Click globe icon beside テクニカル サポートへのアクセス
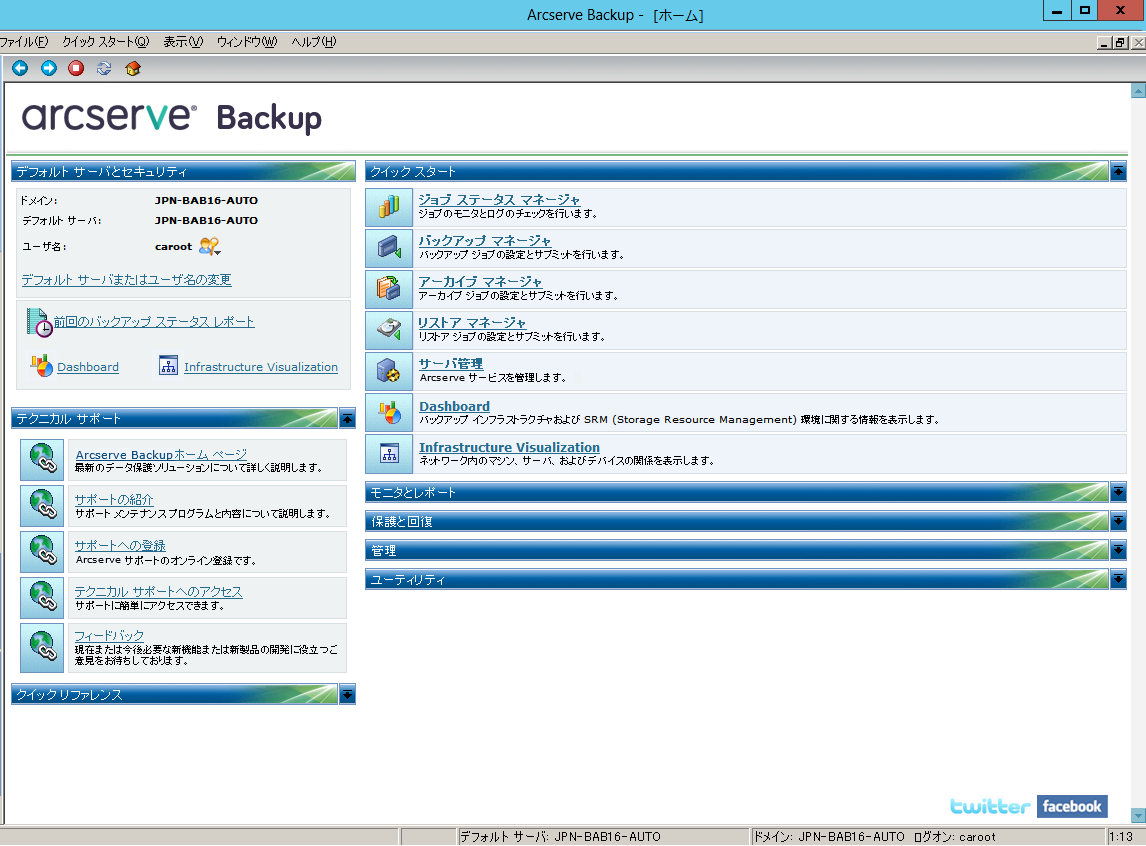The image size is (1146, 846). (42, 598)
